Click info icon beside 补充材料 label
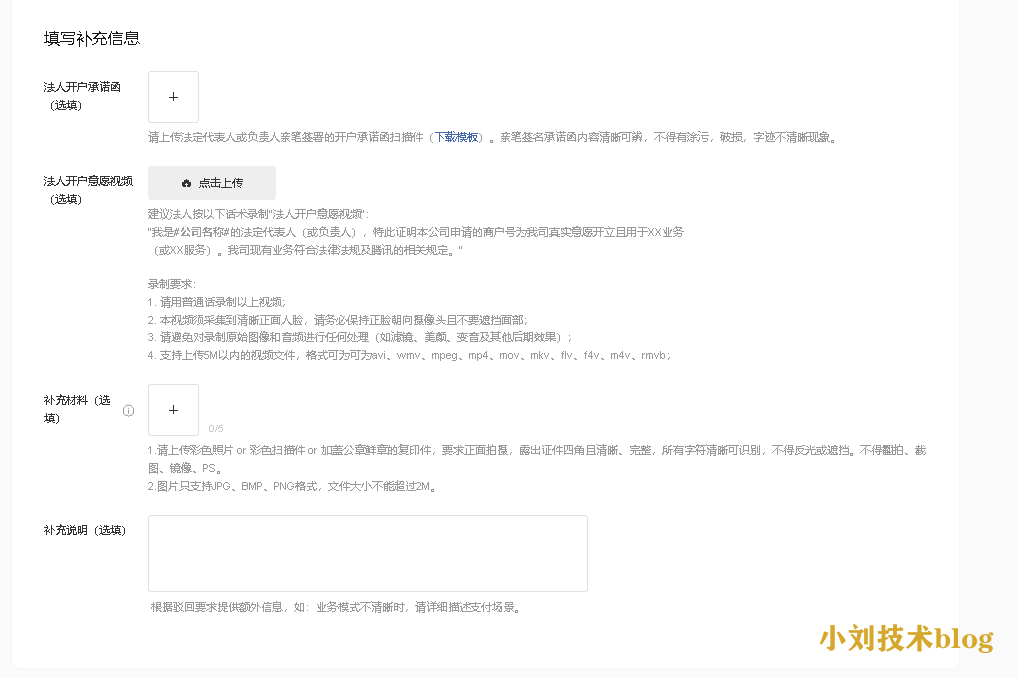 coord(128,410)
